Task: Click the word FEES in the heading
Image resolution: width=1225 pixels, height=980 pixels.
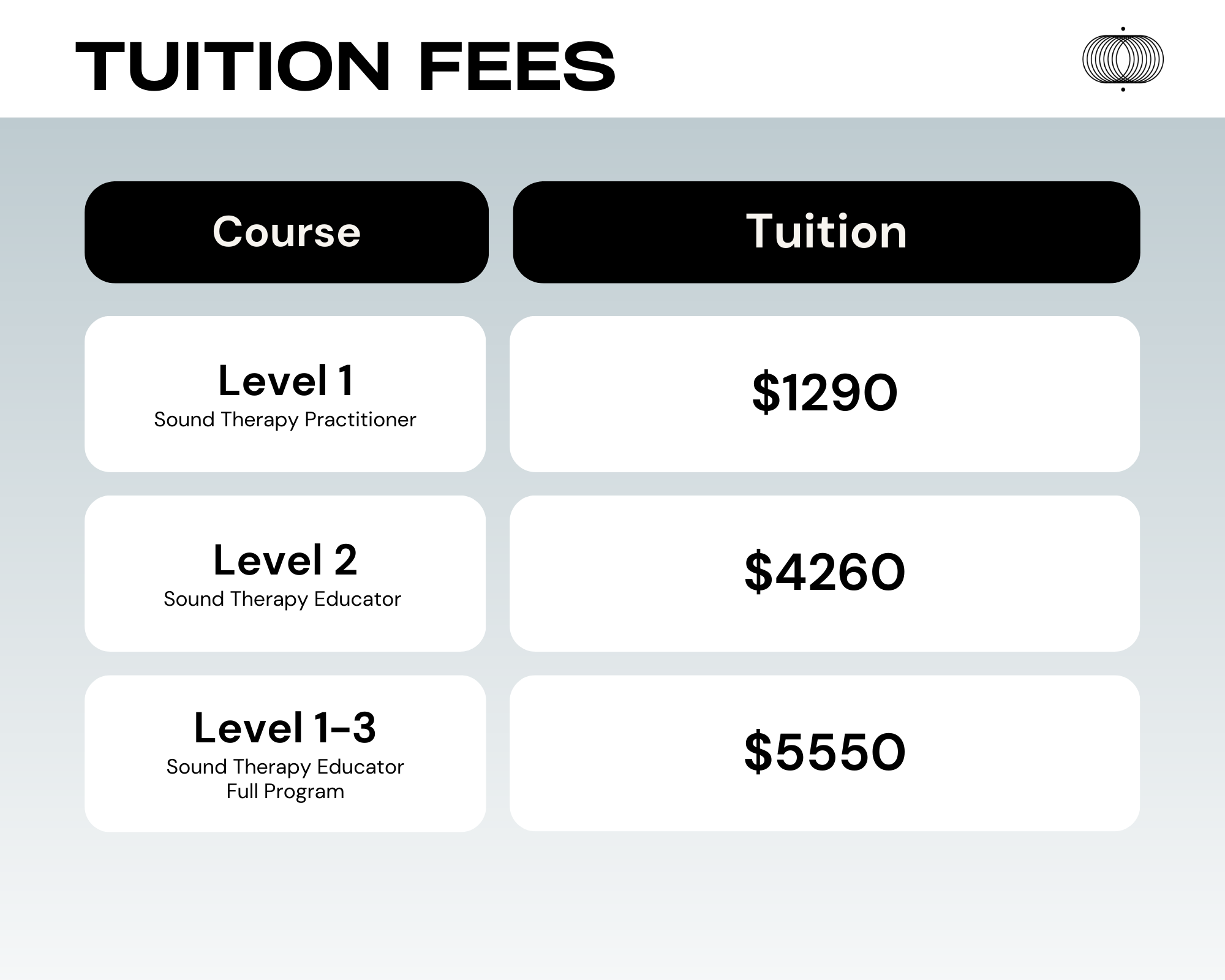Action: click(x=518, y=67)
